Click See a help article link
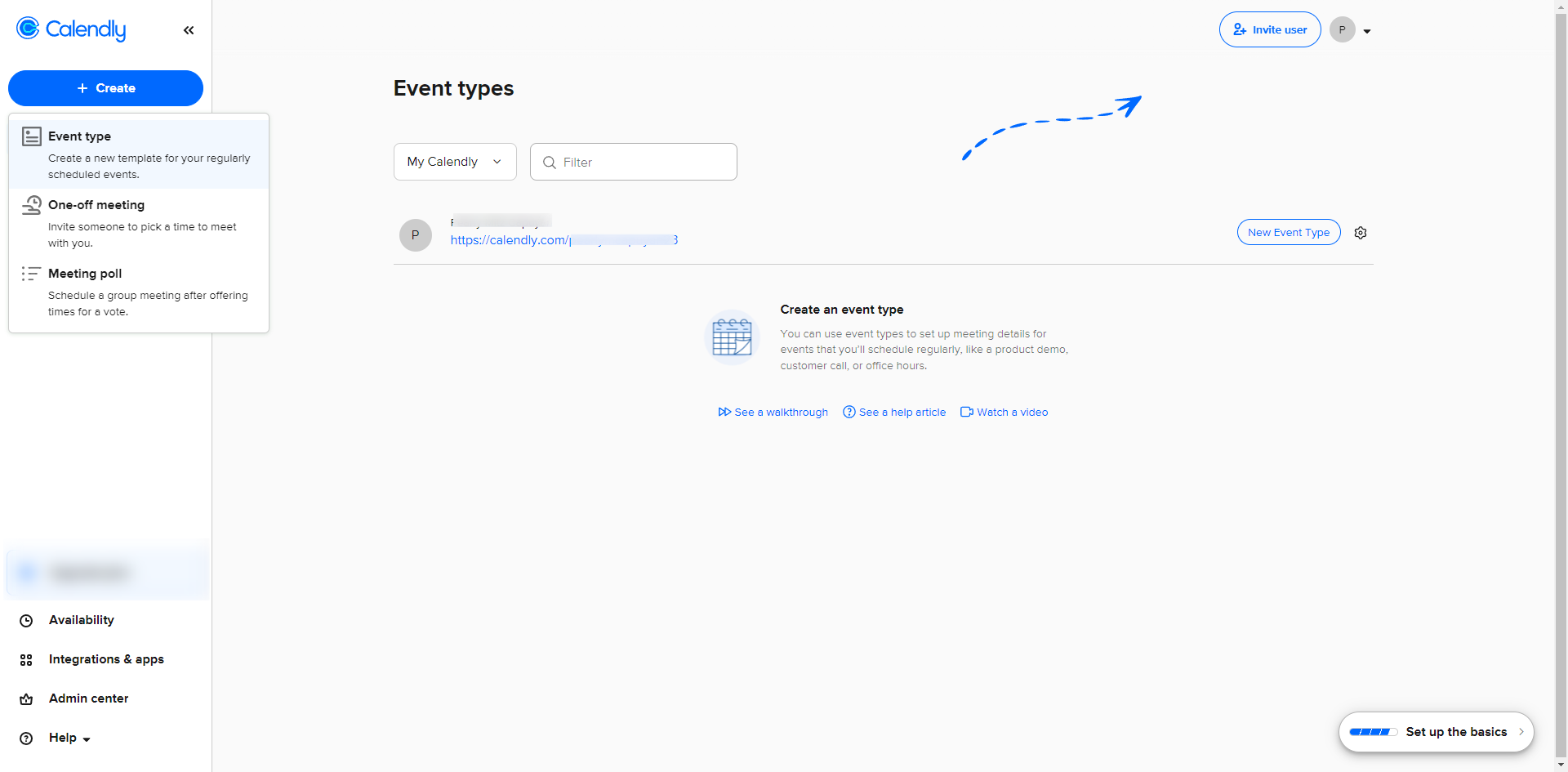1568x772 pixels. [894, 413]
